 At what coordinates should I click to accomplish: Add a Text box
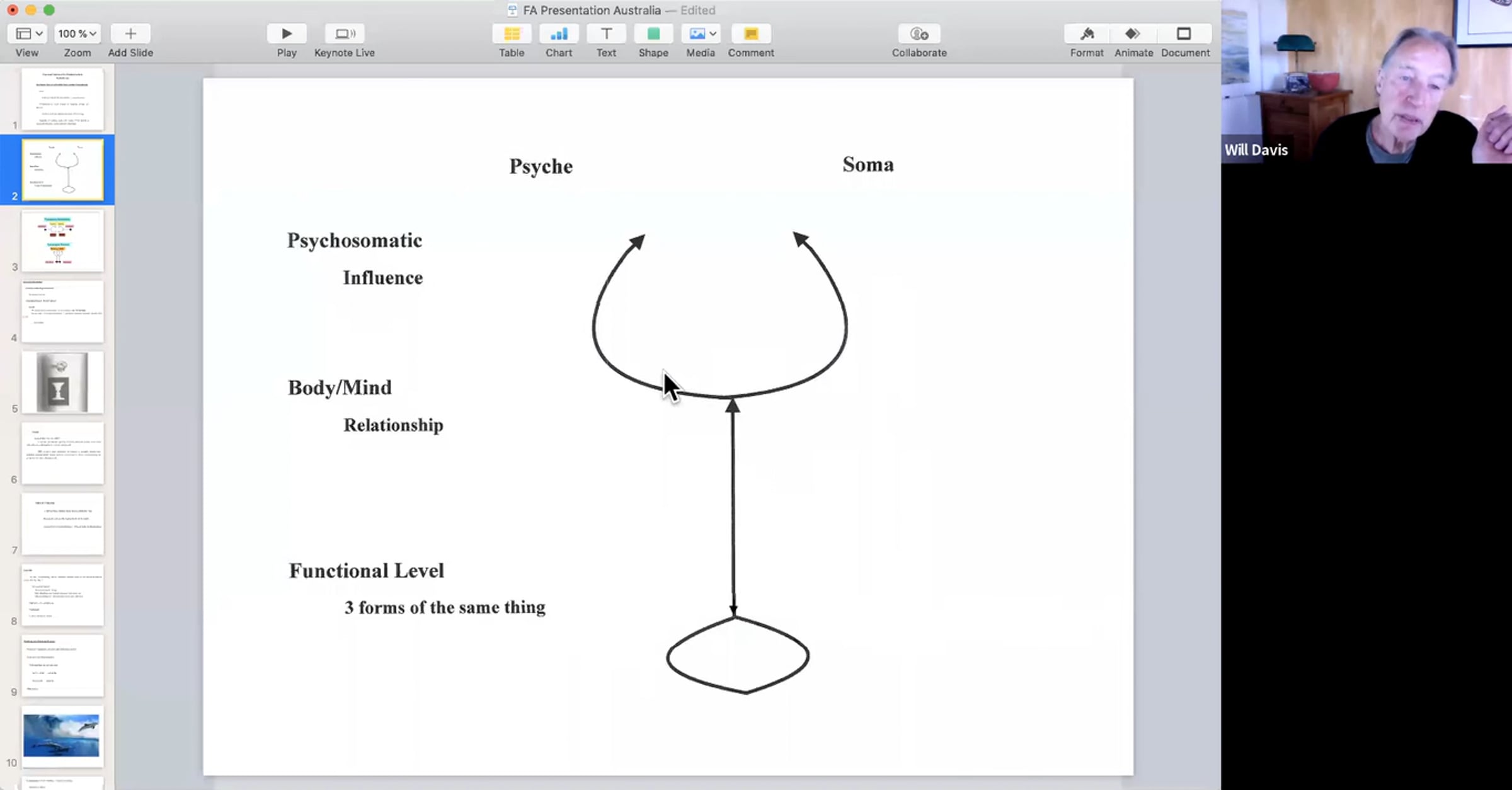(606, 33)
